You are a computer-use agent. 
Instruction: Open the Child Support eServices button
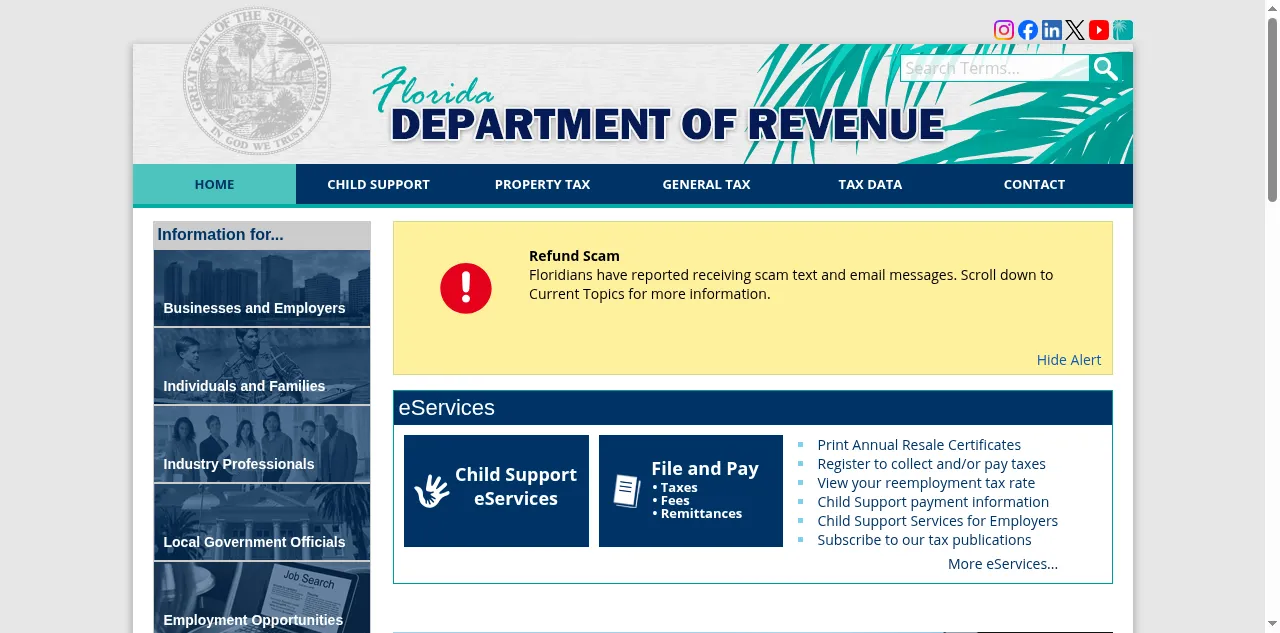[496, 491]
